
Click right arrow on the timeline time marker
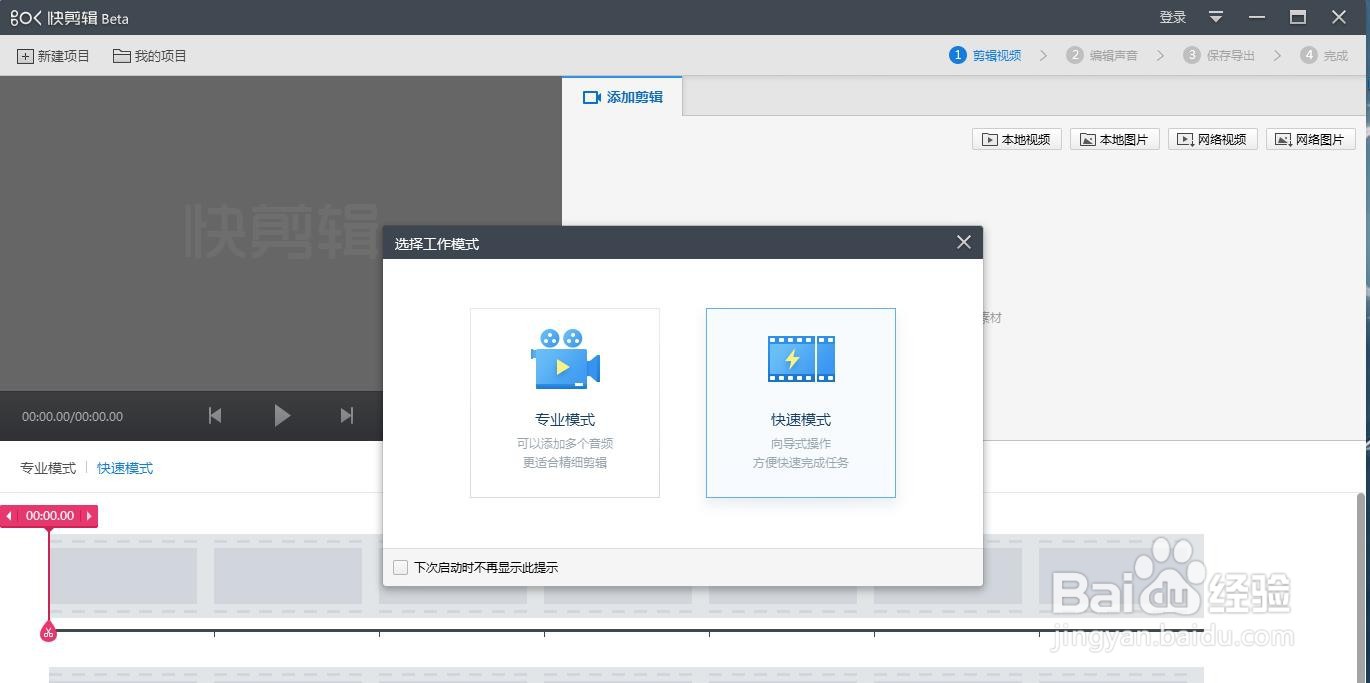(x=89, y=516)
